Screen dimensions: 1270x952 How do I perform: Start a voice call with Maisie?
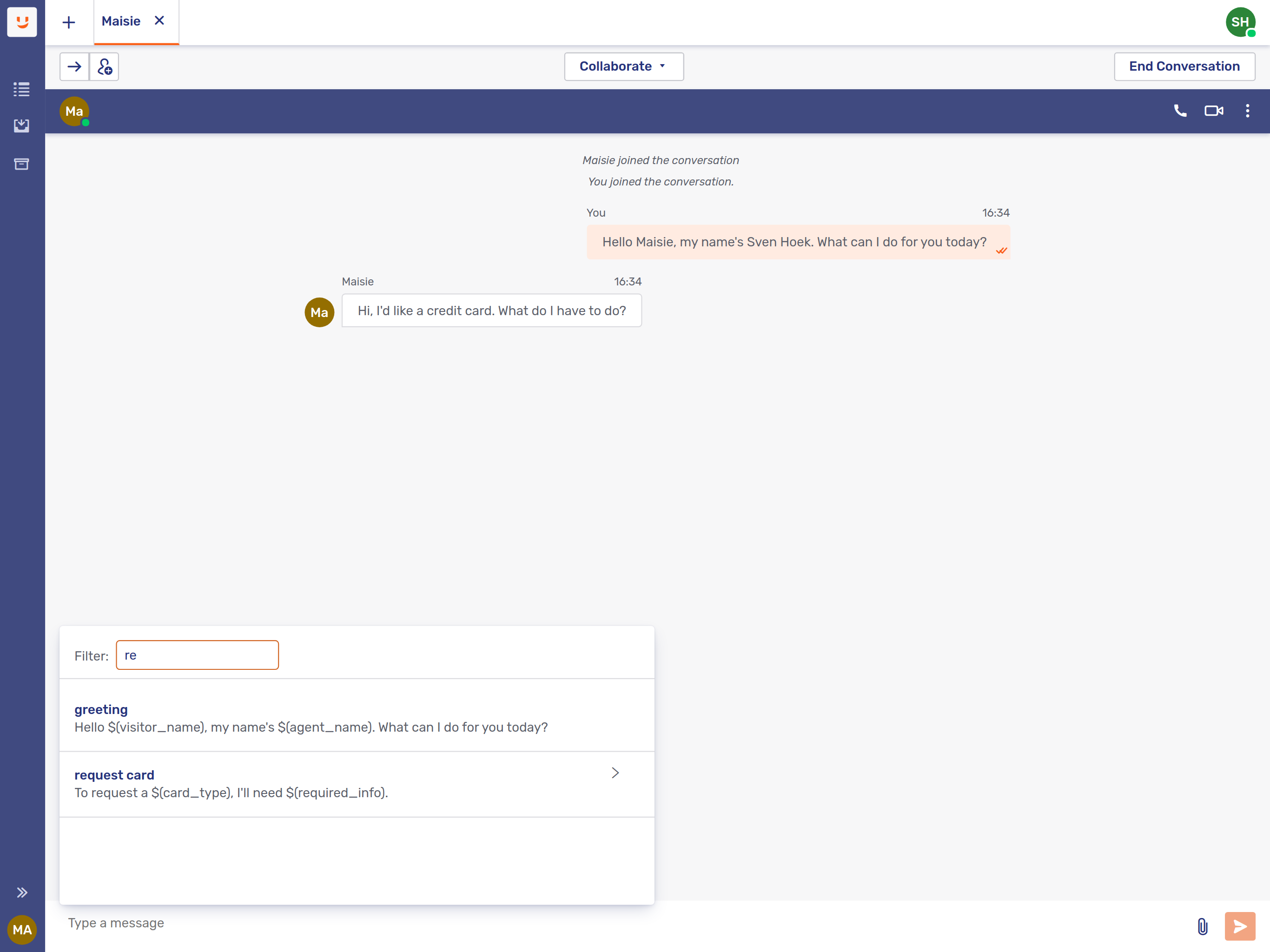[1180, 111]
